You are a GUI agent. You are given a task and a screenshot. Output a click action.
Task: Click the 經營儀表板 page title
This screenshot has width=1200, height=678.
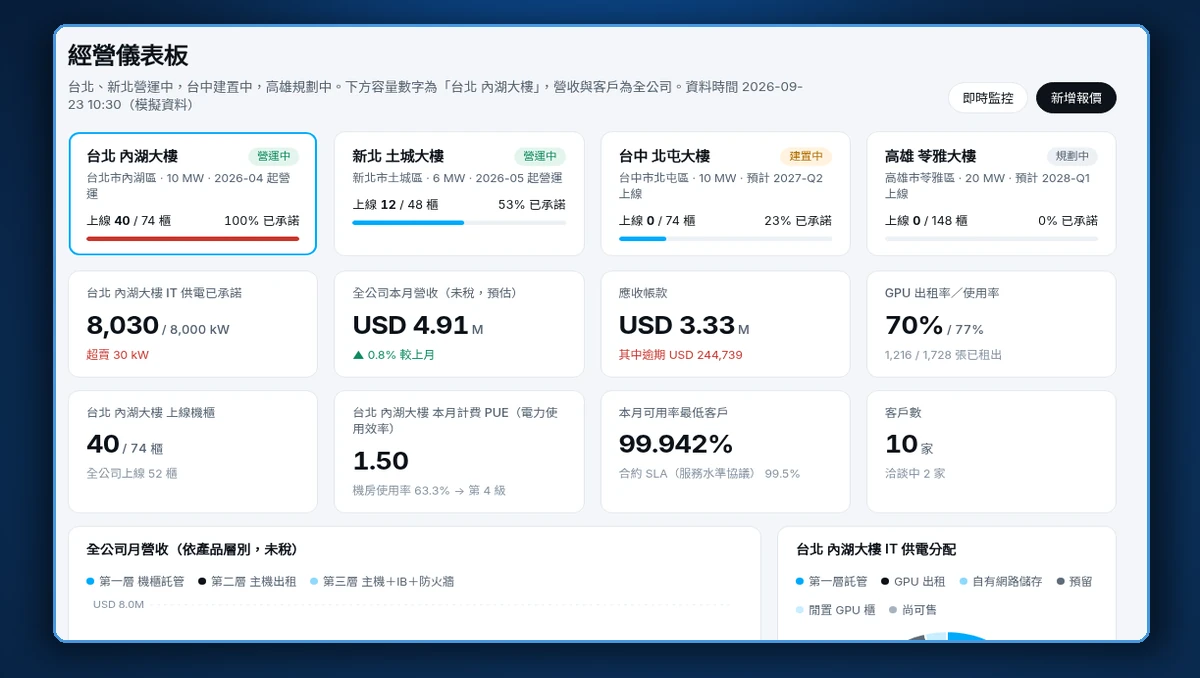pyautogui.click(x=128, y=55)
